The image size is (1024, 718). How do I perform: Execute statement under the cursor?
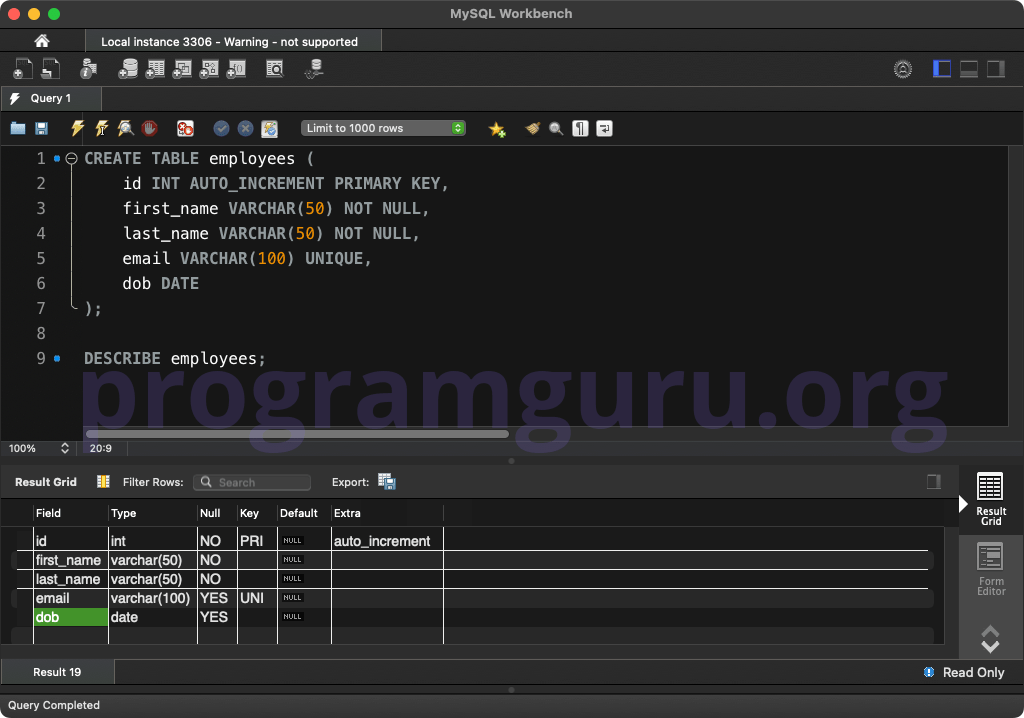point(102,128)
